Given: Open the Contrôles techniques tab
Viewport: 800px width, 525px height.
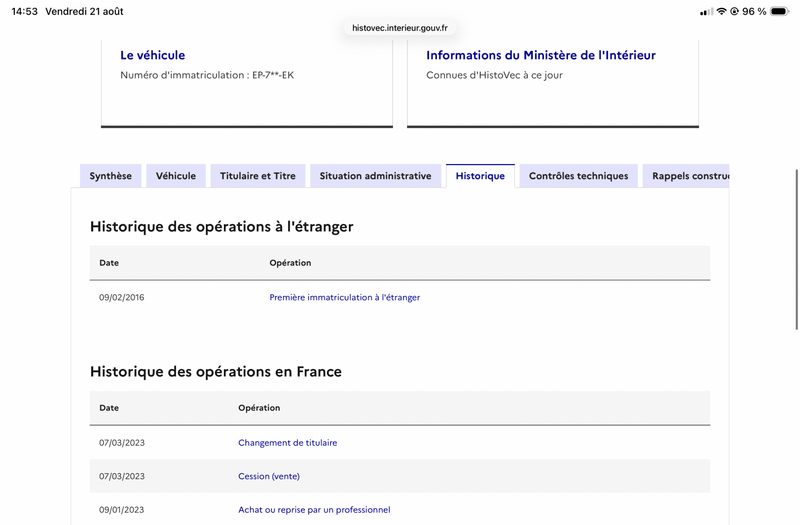Looking at the screenshot, I should tap(579, 176).
